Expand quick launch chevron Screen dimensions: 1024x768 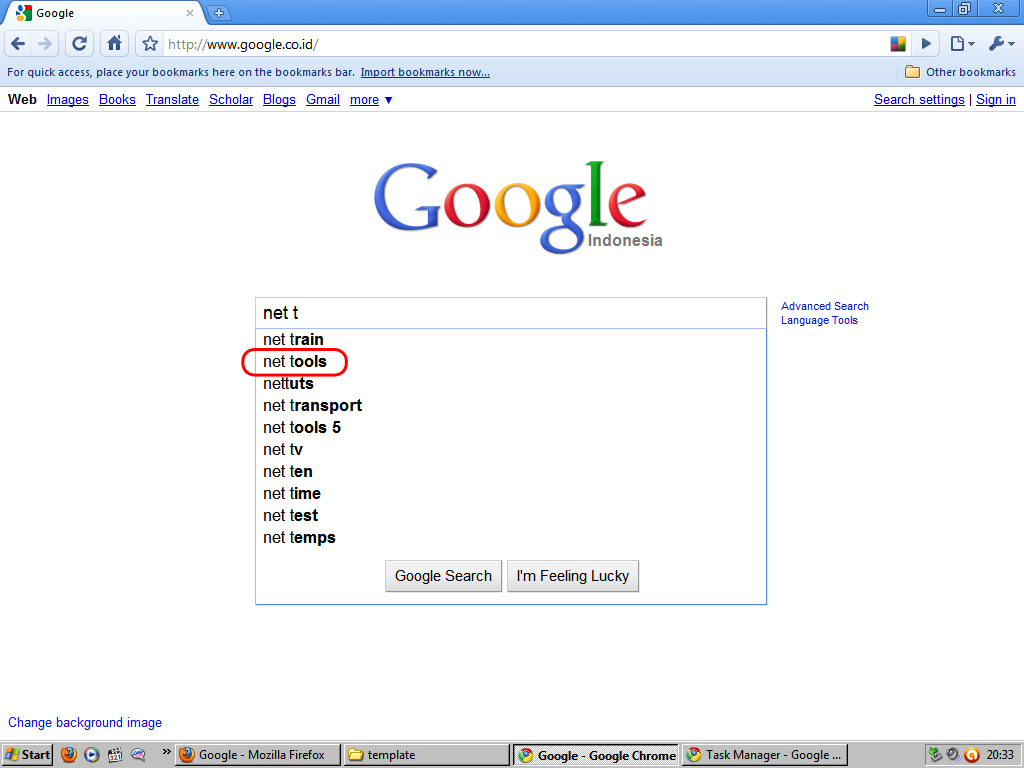[166, 752]
